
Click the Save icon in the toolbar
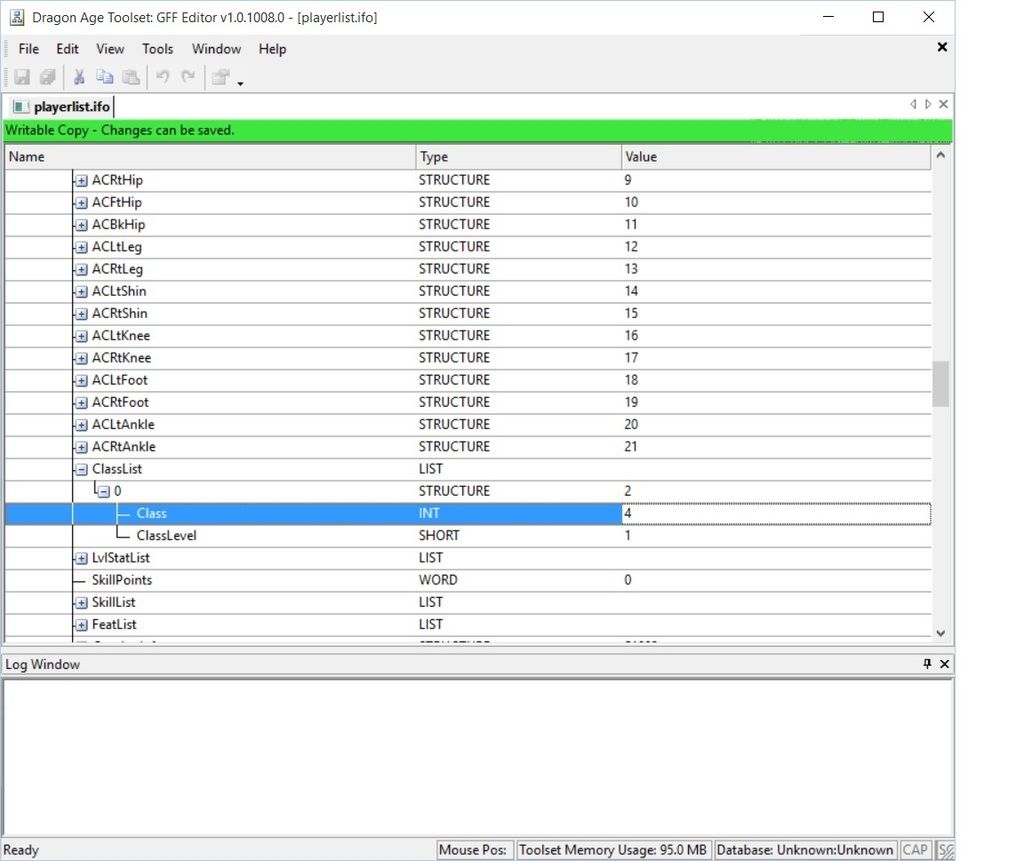pyautogui.click(x=21, y=77)
